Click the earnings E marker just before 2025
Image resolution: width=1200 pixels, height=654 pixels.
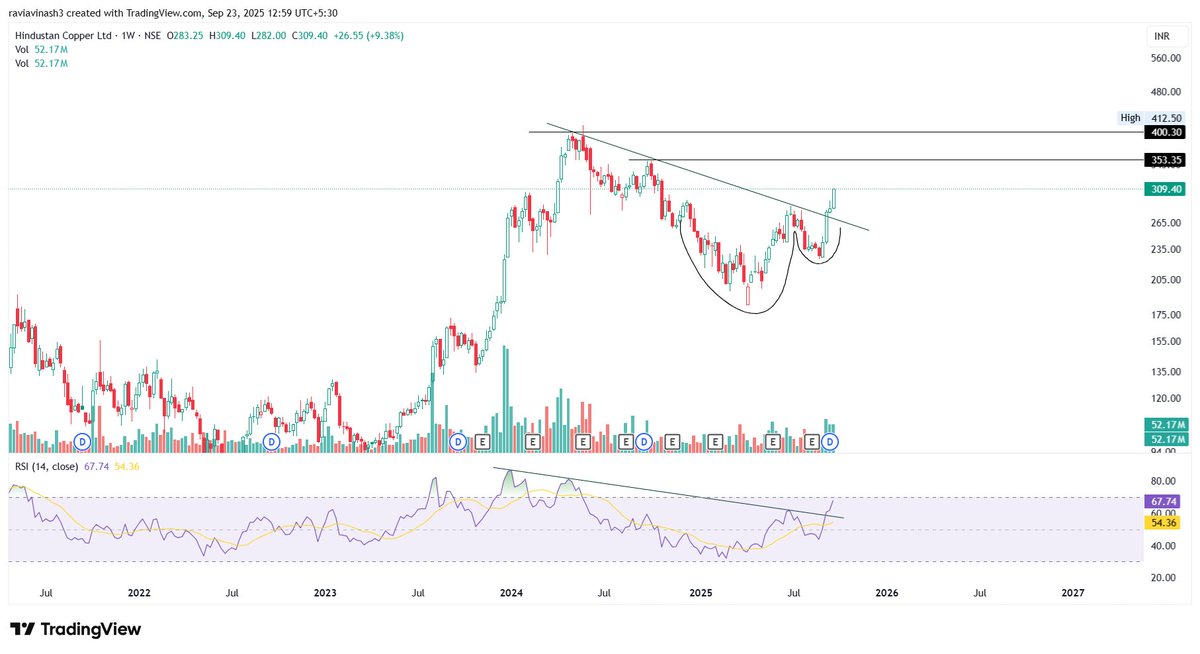672,441
